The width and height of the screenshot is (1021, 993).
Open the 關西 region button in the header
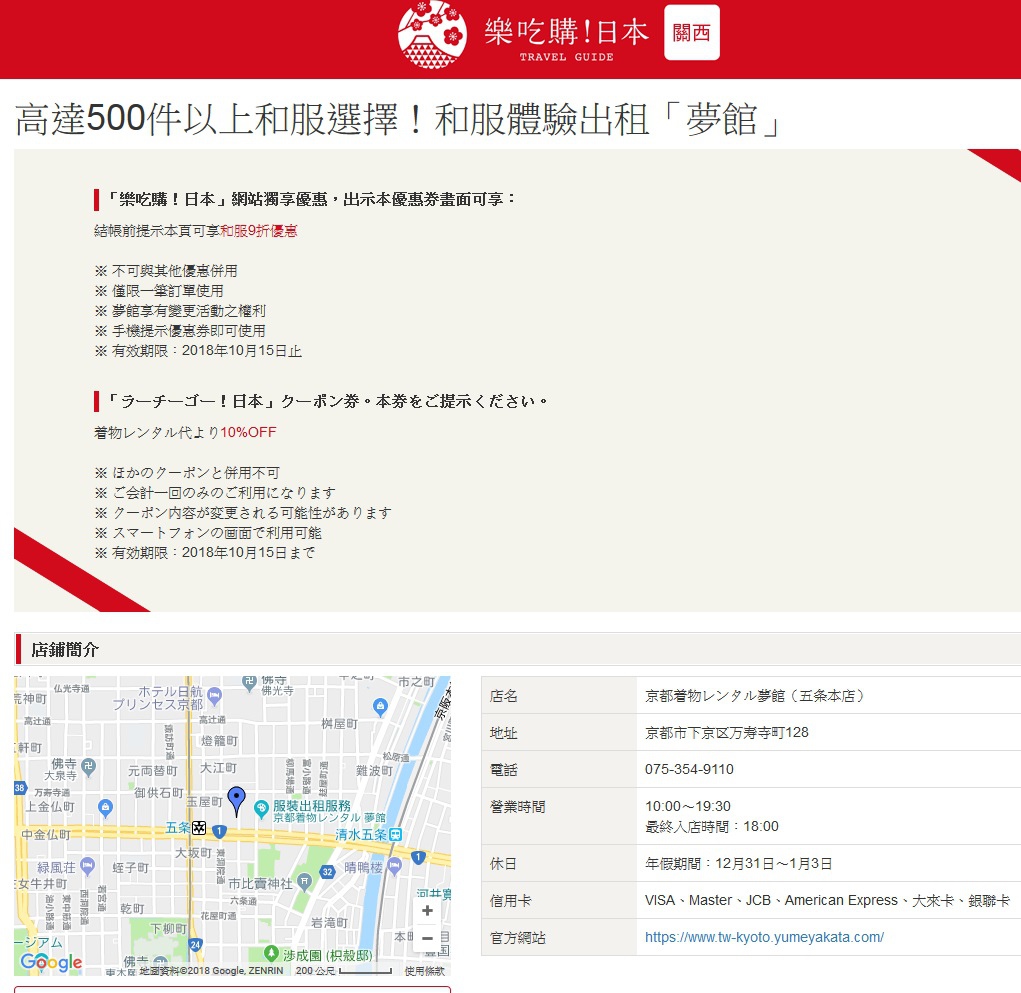[692, 33]
